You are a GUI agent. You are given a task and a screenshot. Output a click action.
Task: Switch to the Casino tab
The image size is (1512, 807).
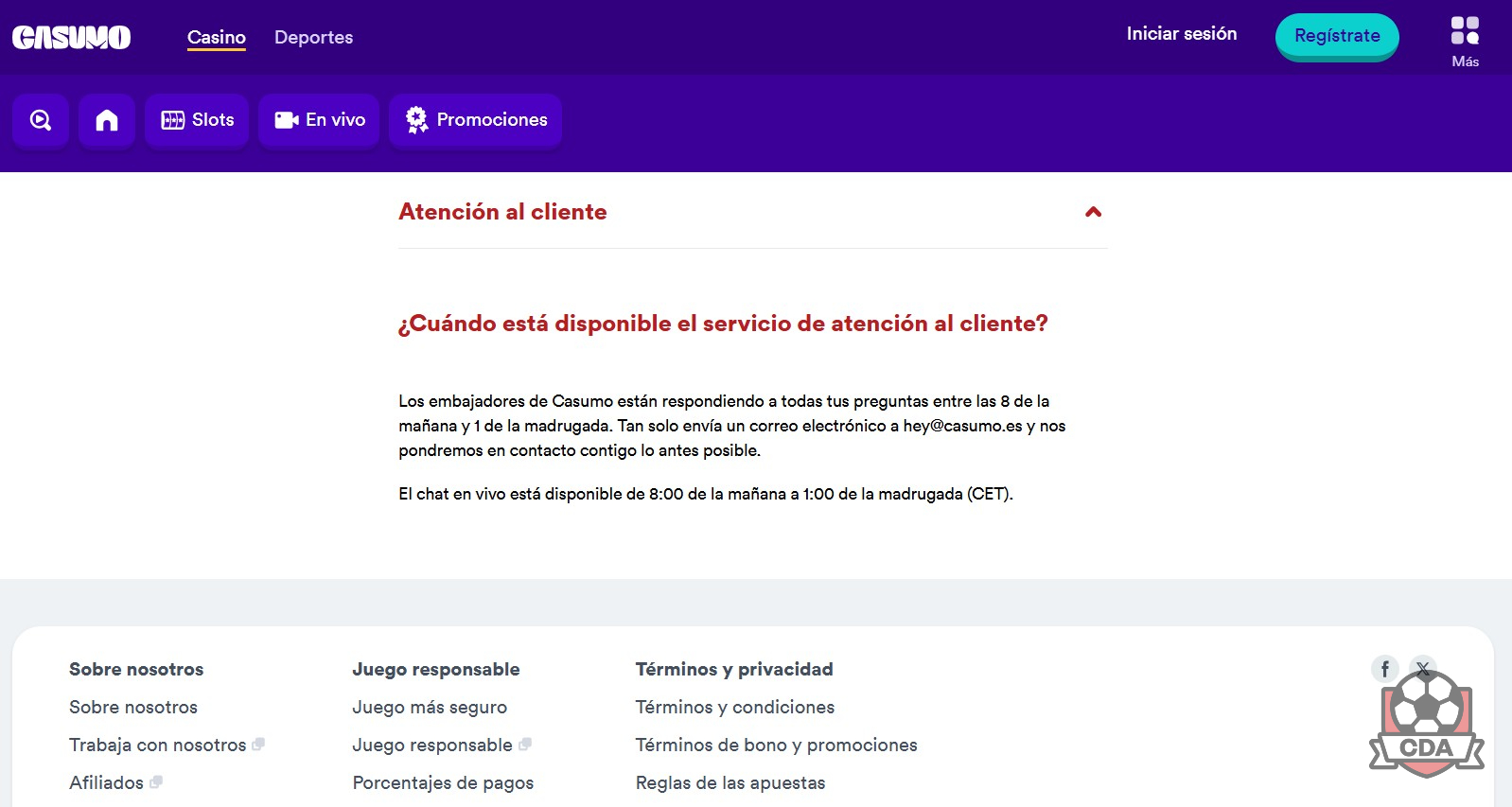click(x=217, y=37)
